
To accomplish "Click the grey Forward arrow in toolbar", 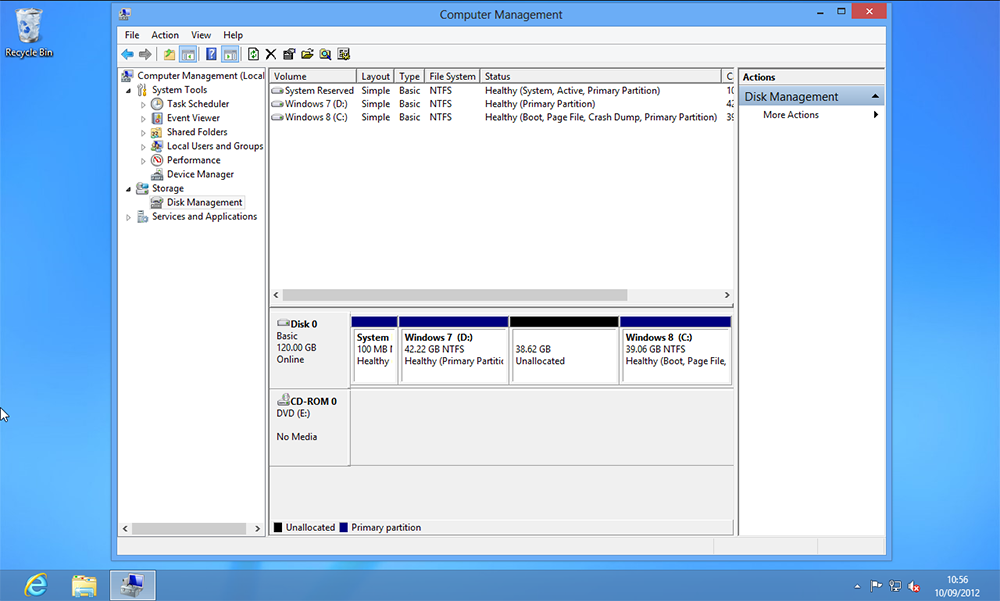I will click(145, 54).
